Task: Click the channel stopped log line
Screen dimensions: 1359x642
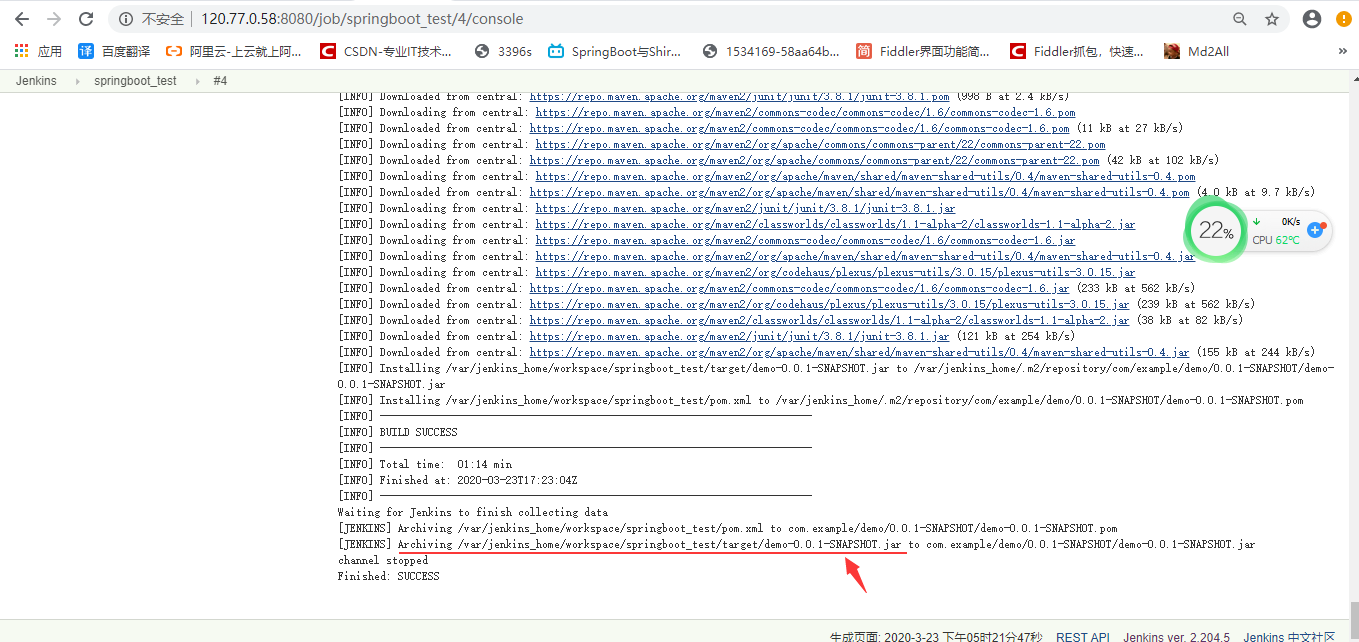Action: [x=382, y=561]
